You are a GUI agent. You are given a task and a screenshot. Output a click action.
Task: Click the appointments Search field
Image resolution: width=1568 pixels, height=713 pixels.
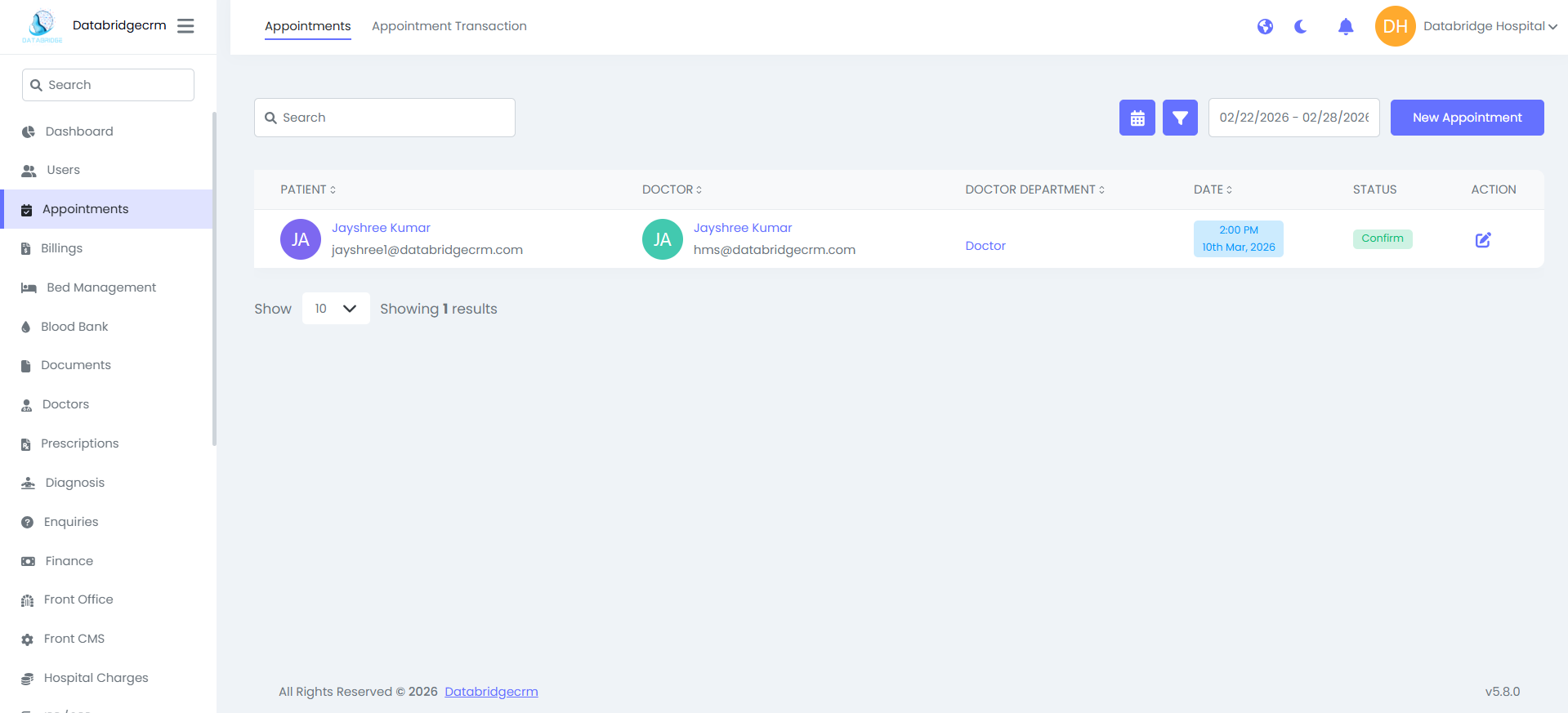(384, 118)
